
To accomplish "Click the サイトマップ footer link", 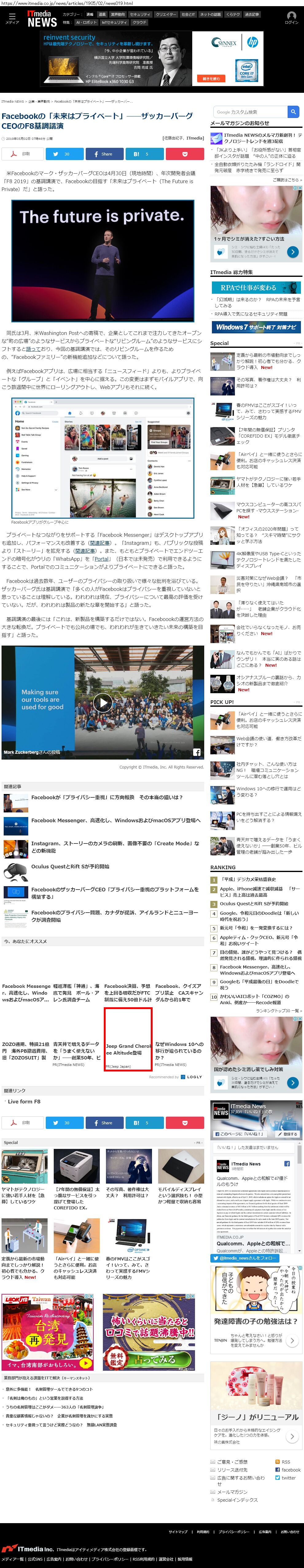I will 178,1532.
